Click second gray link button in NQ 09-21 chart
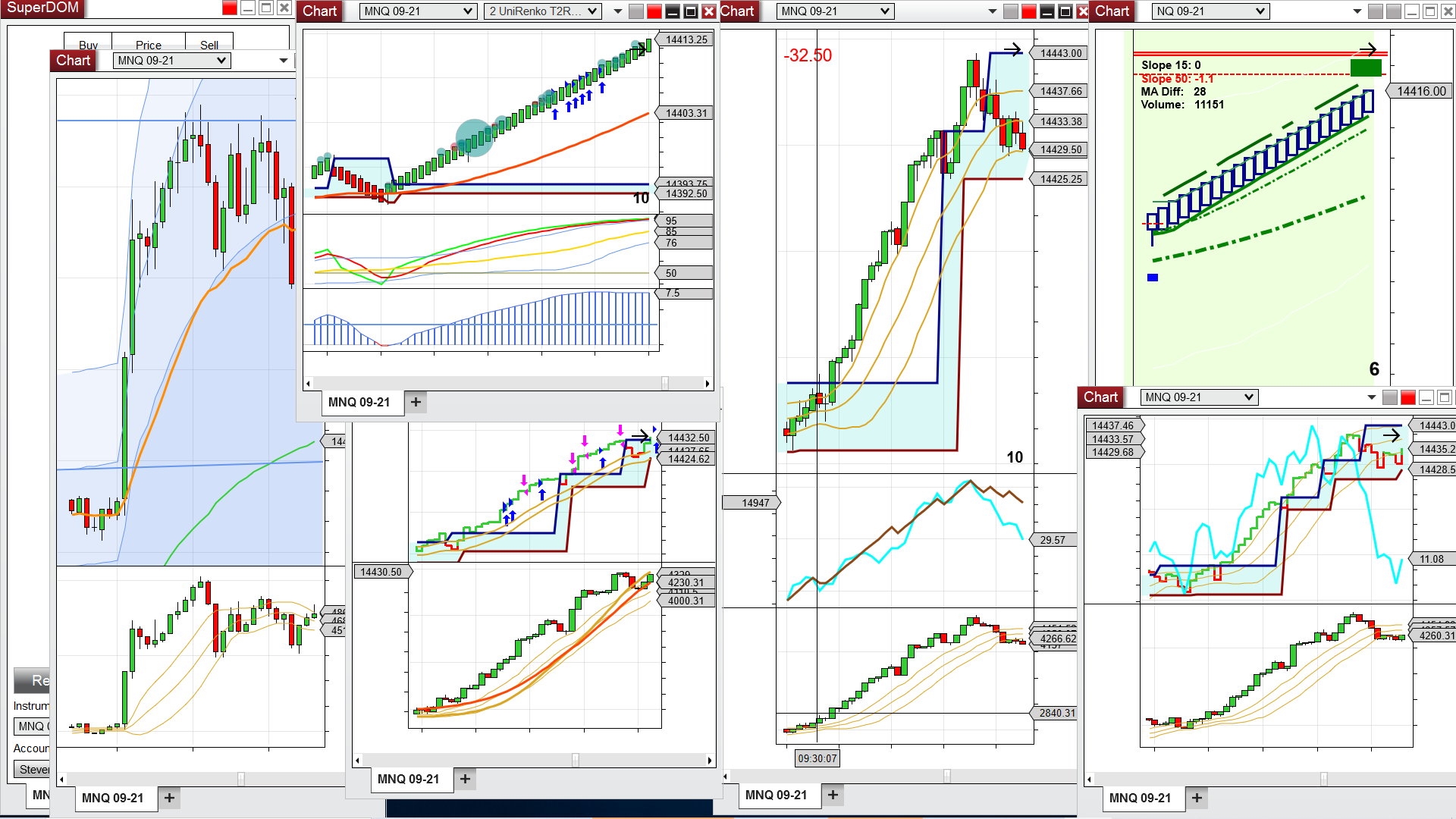 [1394, 11]
